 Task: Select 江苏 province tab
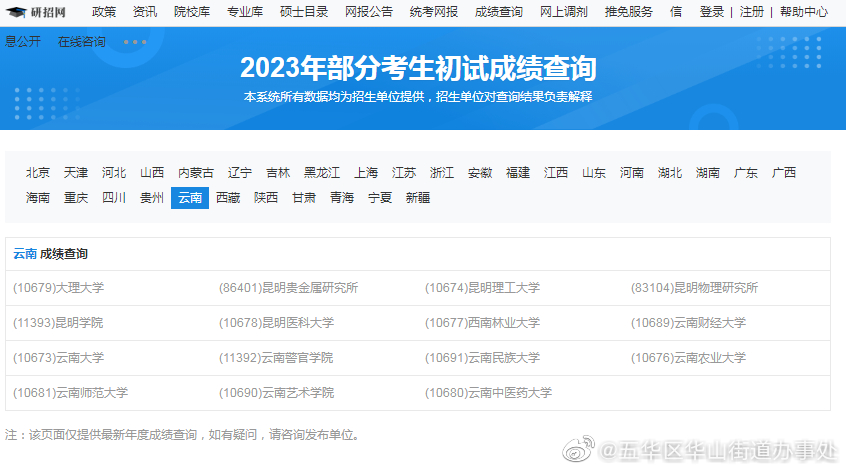point(404,173)
